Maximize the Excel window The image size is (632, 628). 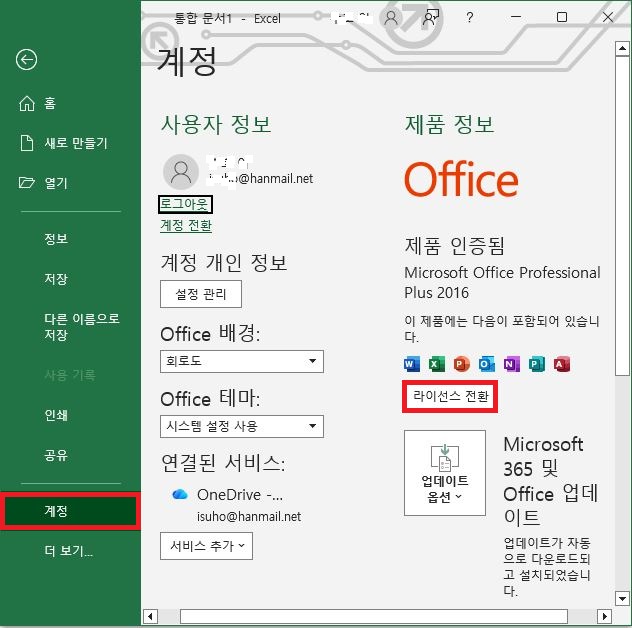pyautogui.click(x=562, y=17)
